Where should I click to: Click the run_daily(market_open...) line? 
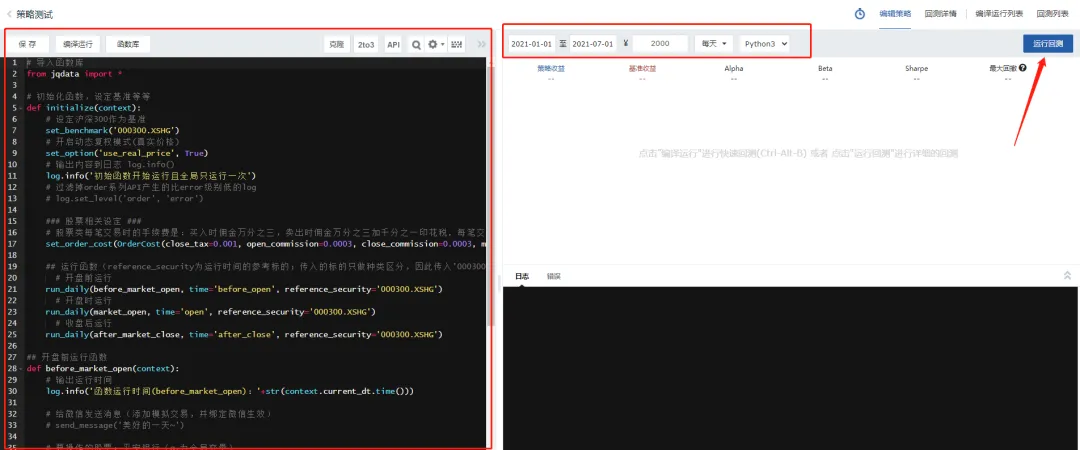coord(210,312)
